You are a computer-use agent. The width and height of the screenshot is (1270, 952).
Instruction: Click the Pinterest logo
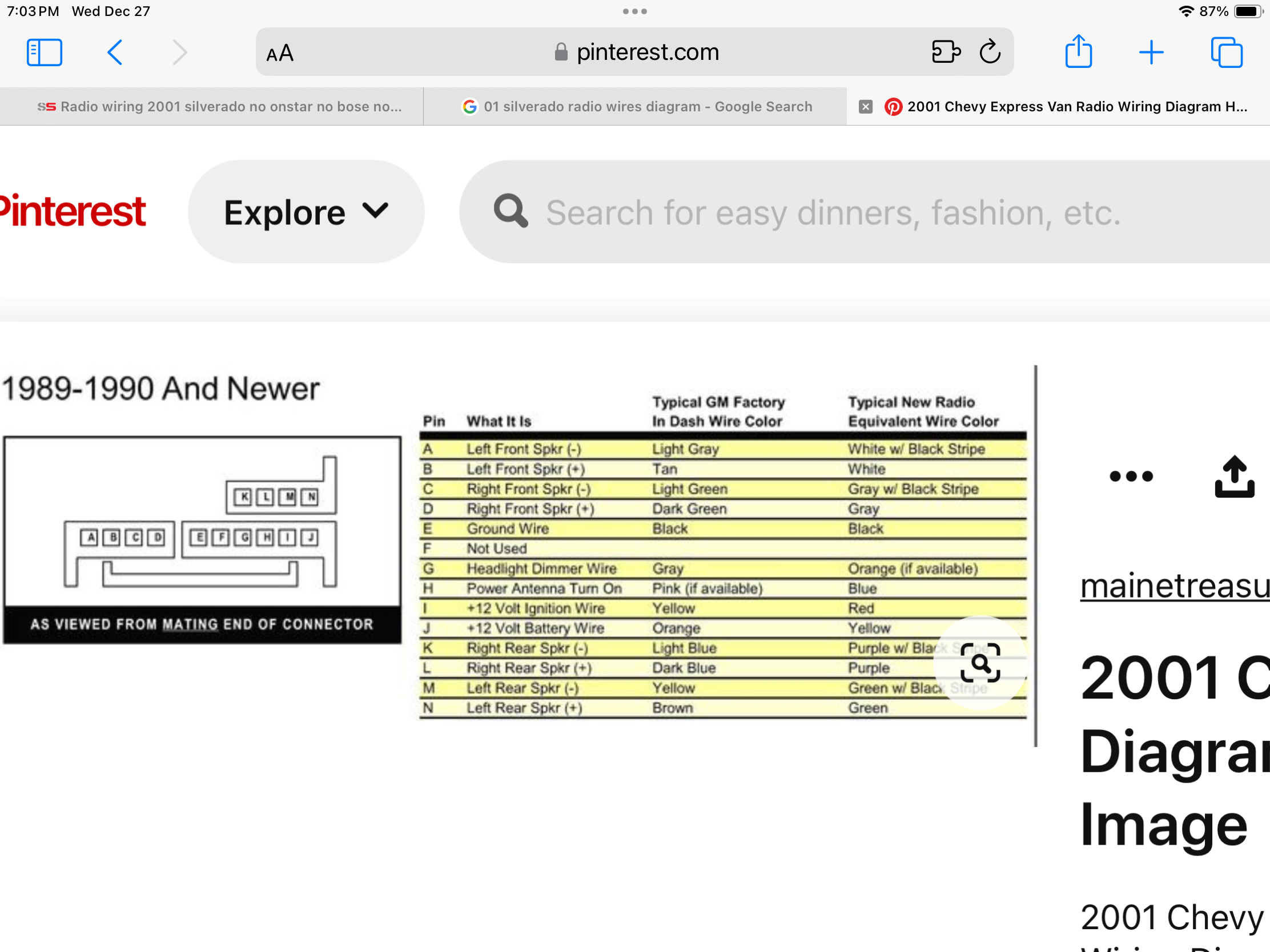(73, 211)
